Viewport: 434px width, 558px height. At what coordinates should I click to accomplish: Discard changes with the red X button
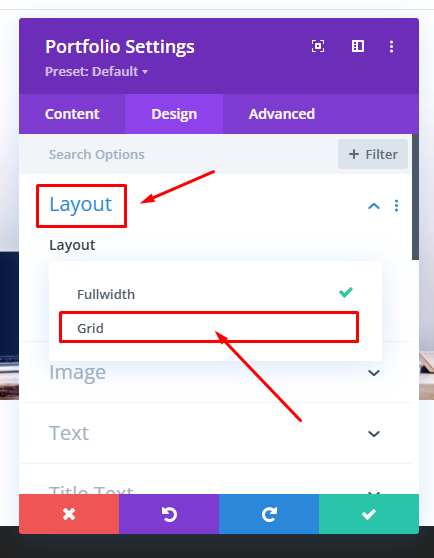click(69, 514)
